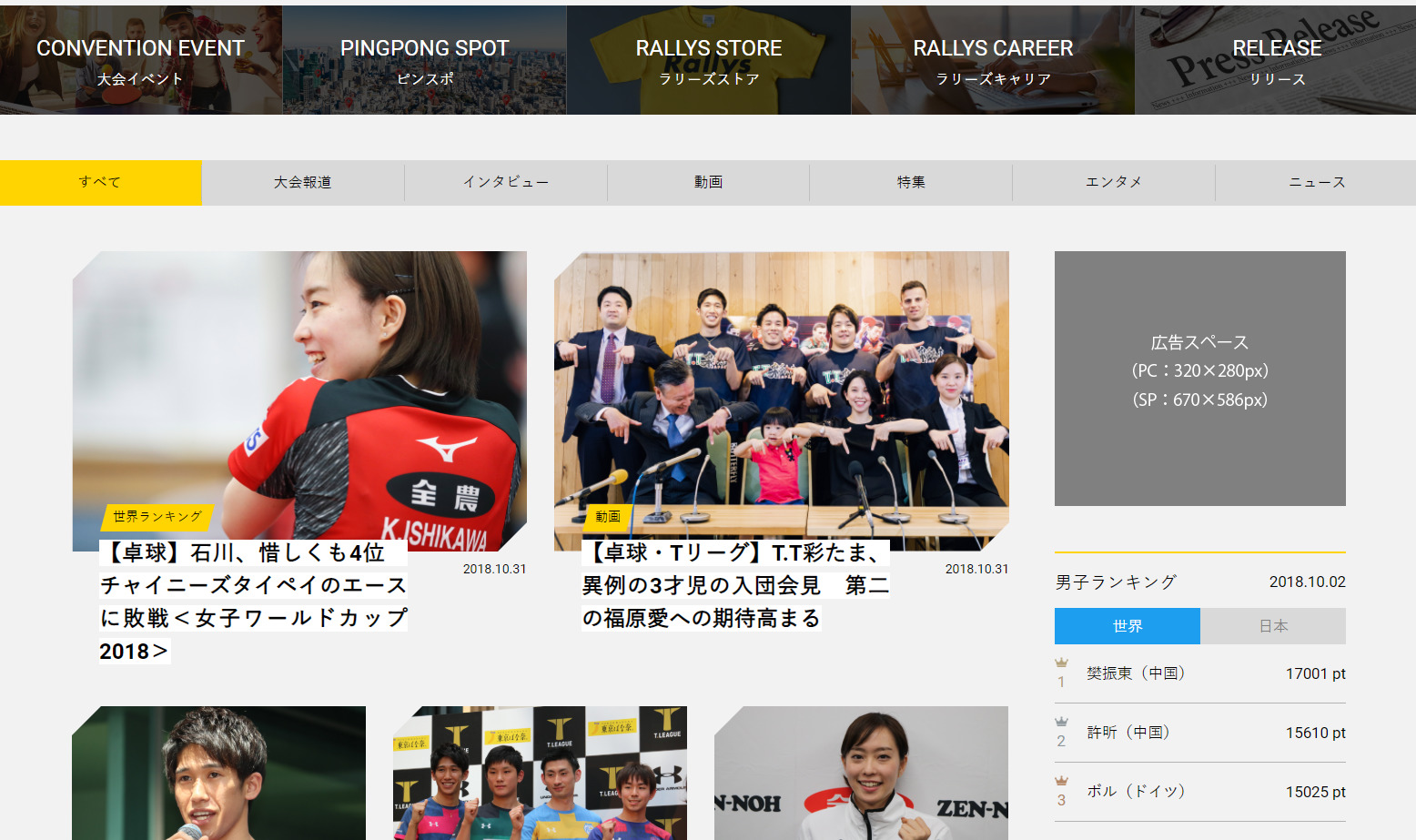The image size is (1416, 840).
Task: Open the ZEN-NOH woman athlete thumbnail
Action: 861,773
